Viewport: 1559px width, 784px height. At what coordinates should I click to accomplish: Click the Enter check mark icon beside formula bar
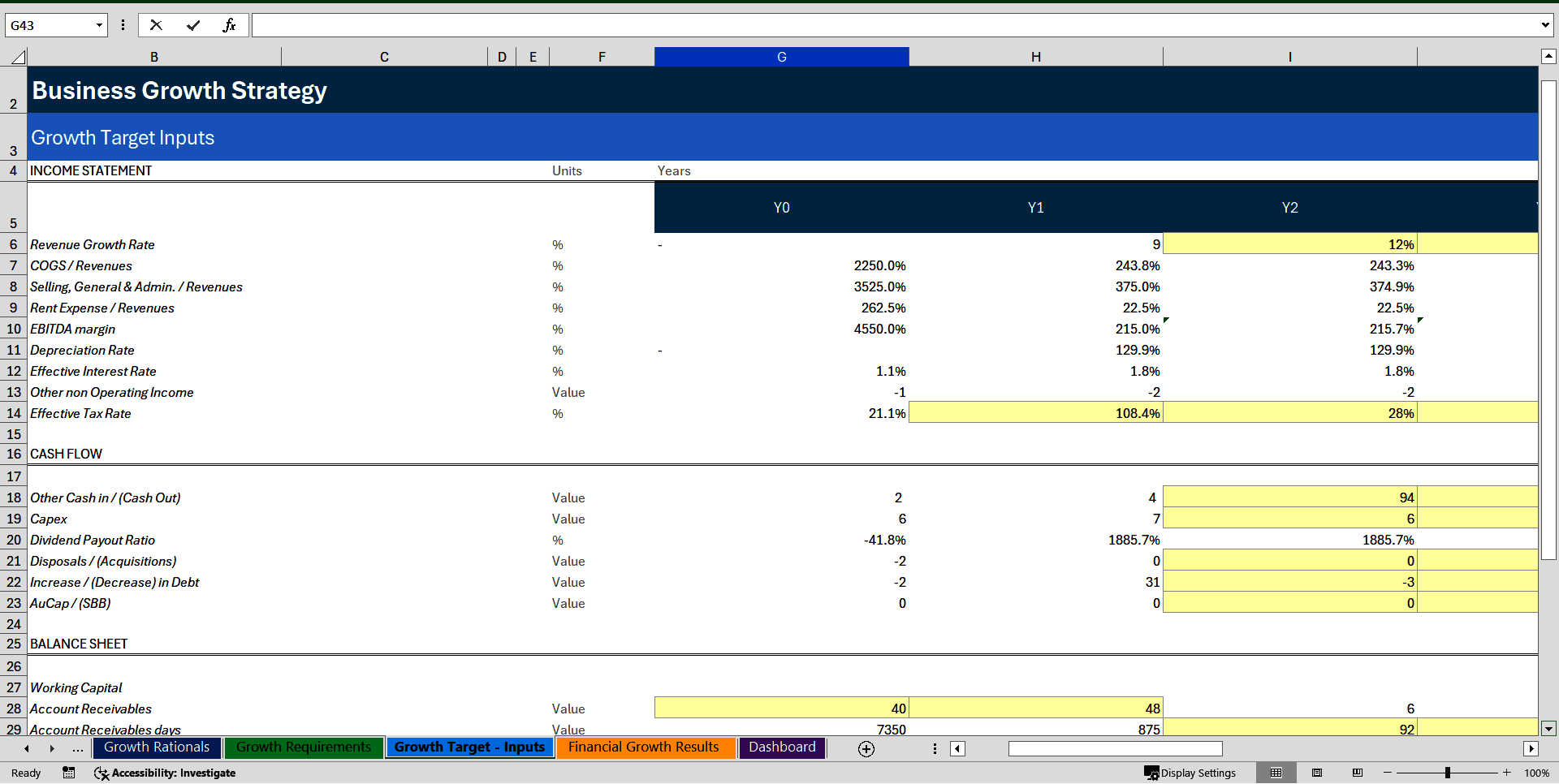tap(193, 24)
